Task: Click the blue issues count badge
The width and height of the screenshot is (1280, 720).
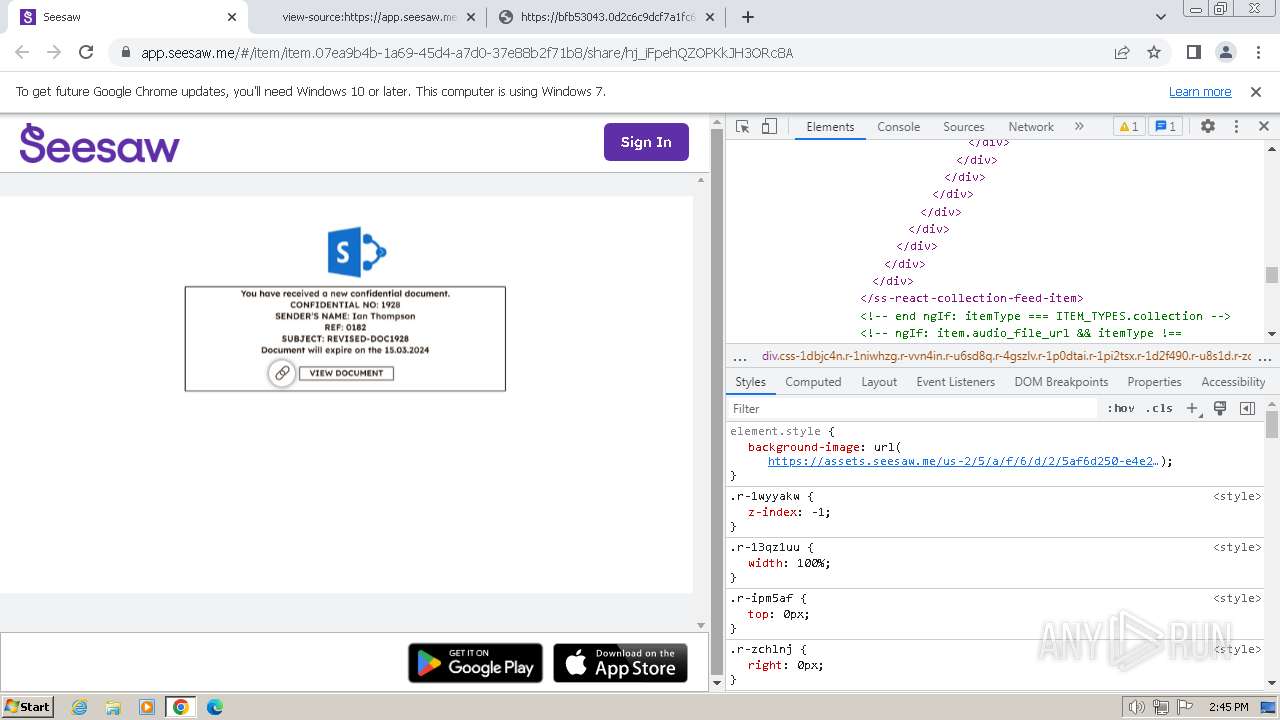Action: [1164, 127]
